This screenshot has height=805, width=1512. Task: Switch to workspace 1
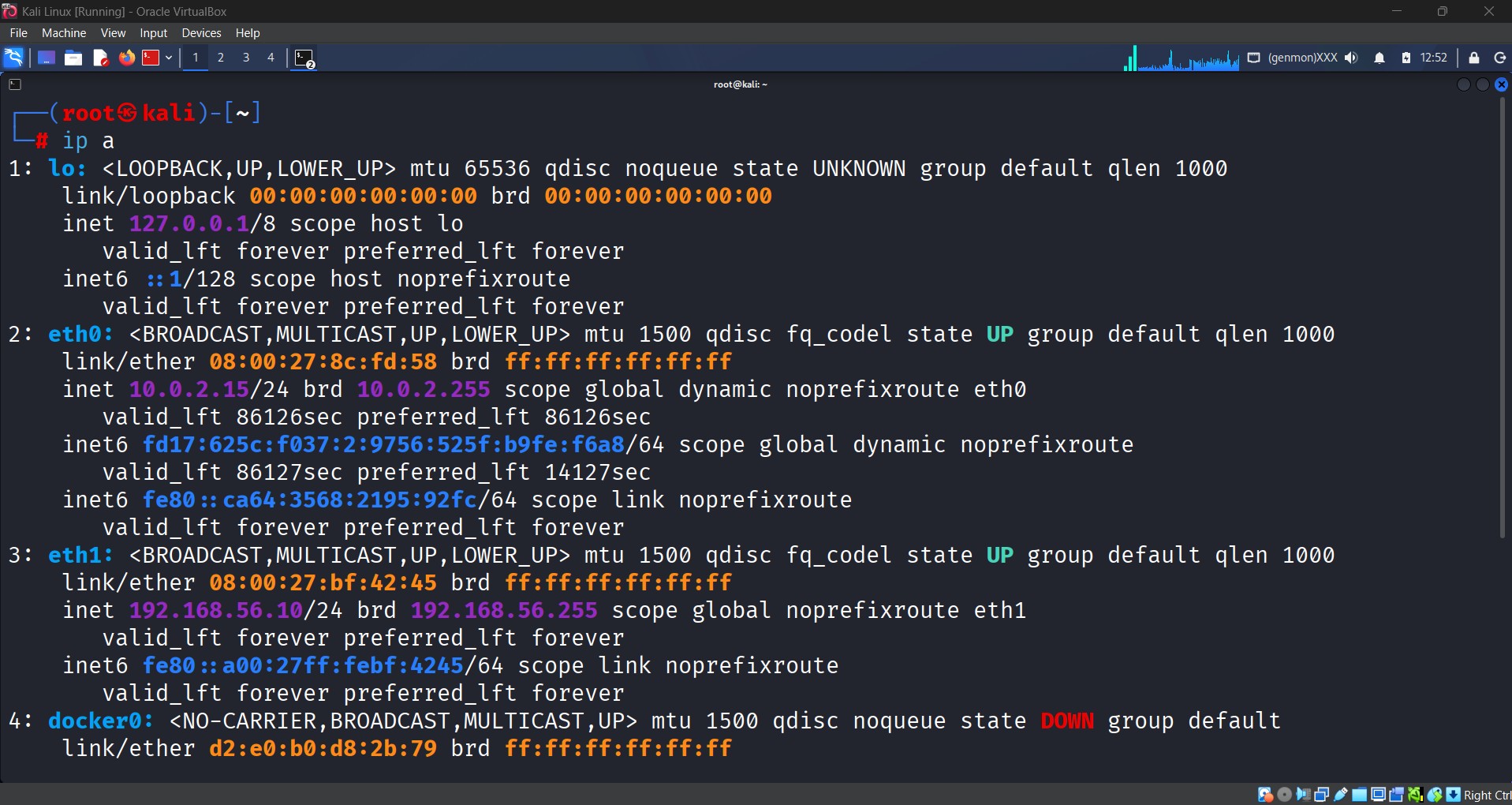[x=196, y=58]
